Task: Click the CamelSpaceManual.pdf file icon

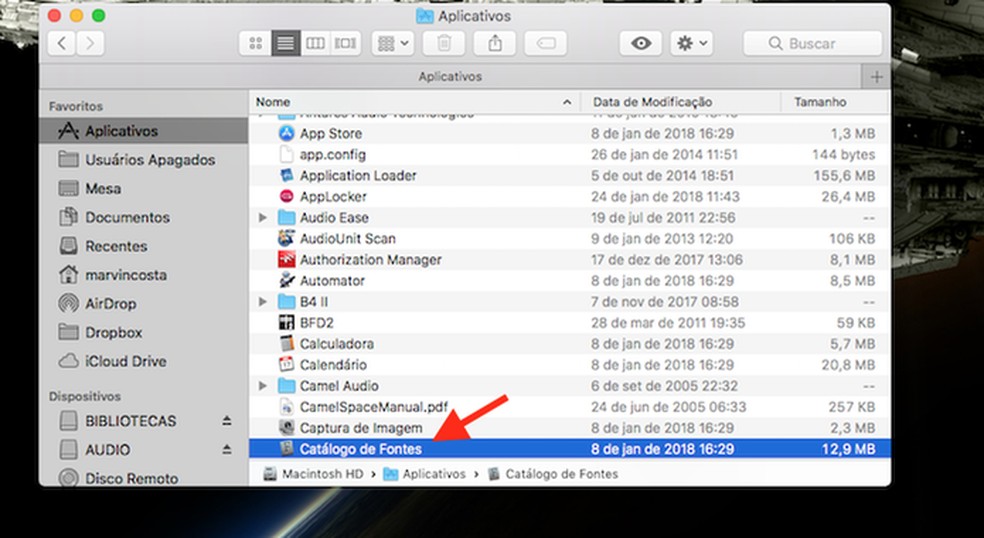Action: [x=286, y=407]
